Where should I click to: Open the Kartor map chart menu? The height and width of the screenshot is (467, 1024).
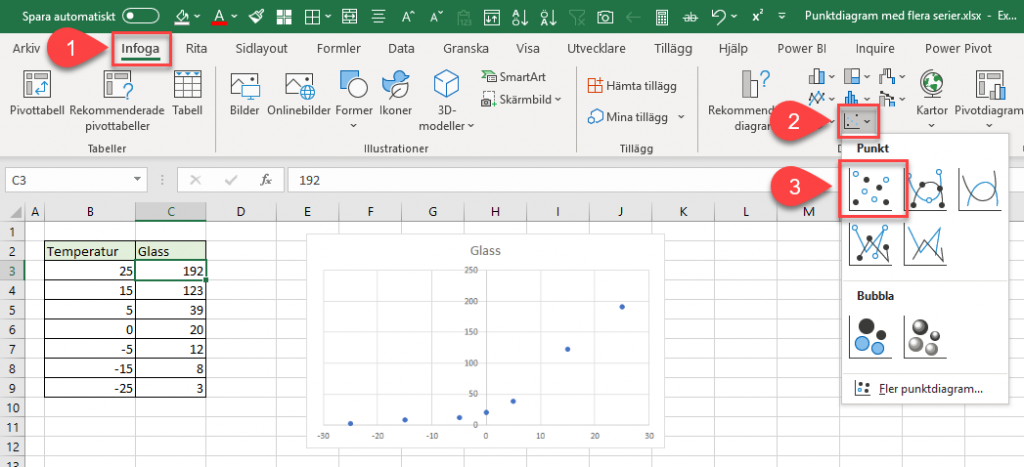click(932, 99)
